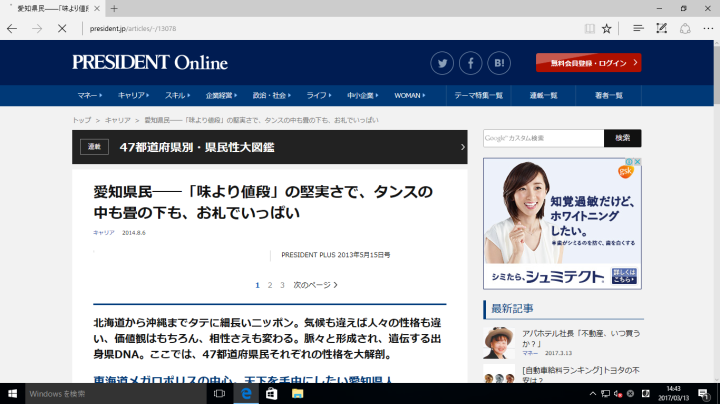Open the Edge Hub icon
This screenshot has width=720, height=404.
pyautogui.click(x=639, y=29)
